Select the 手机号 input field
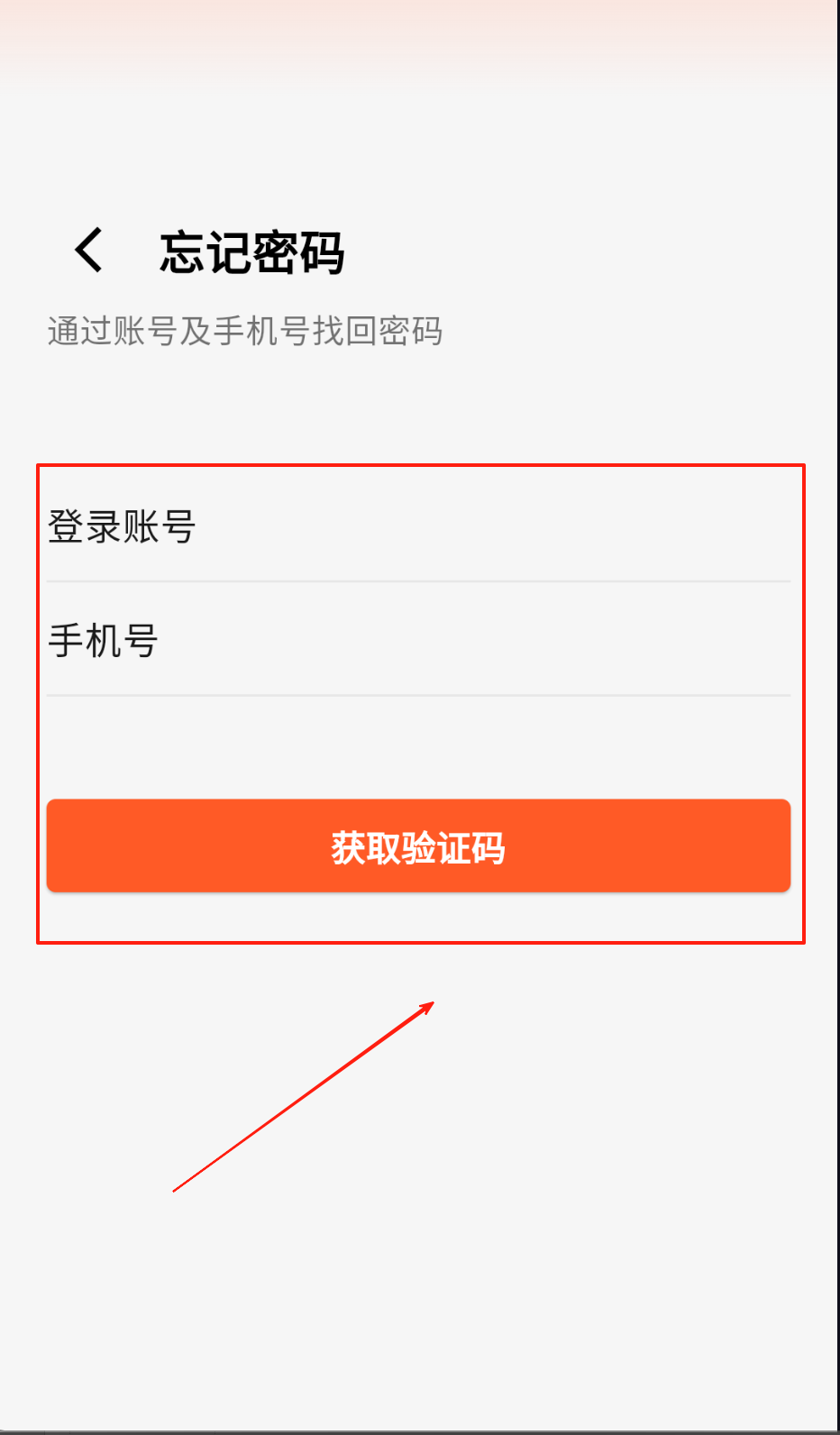 418,641
